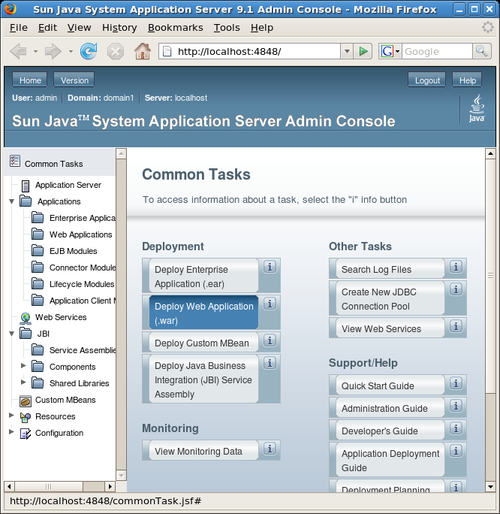This screenshot has width=500, height=514.
Task: Open info for Administration Guide
Action: tap(456, 406)
